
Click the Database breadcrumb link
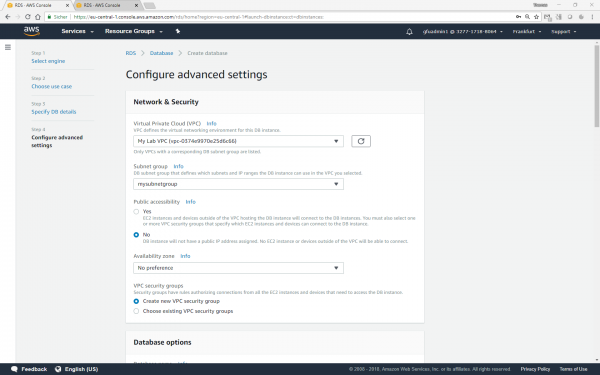tap(161, 53)
